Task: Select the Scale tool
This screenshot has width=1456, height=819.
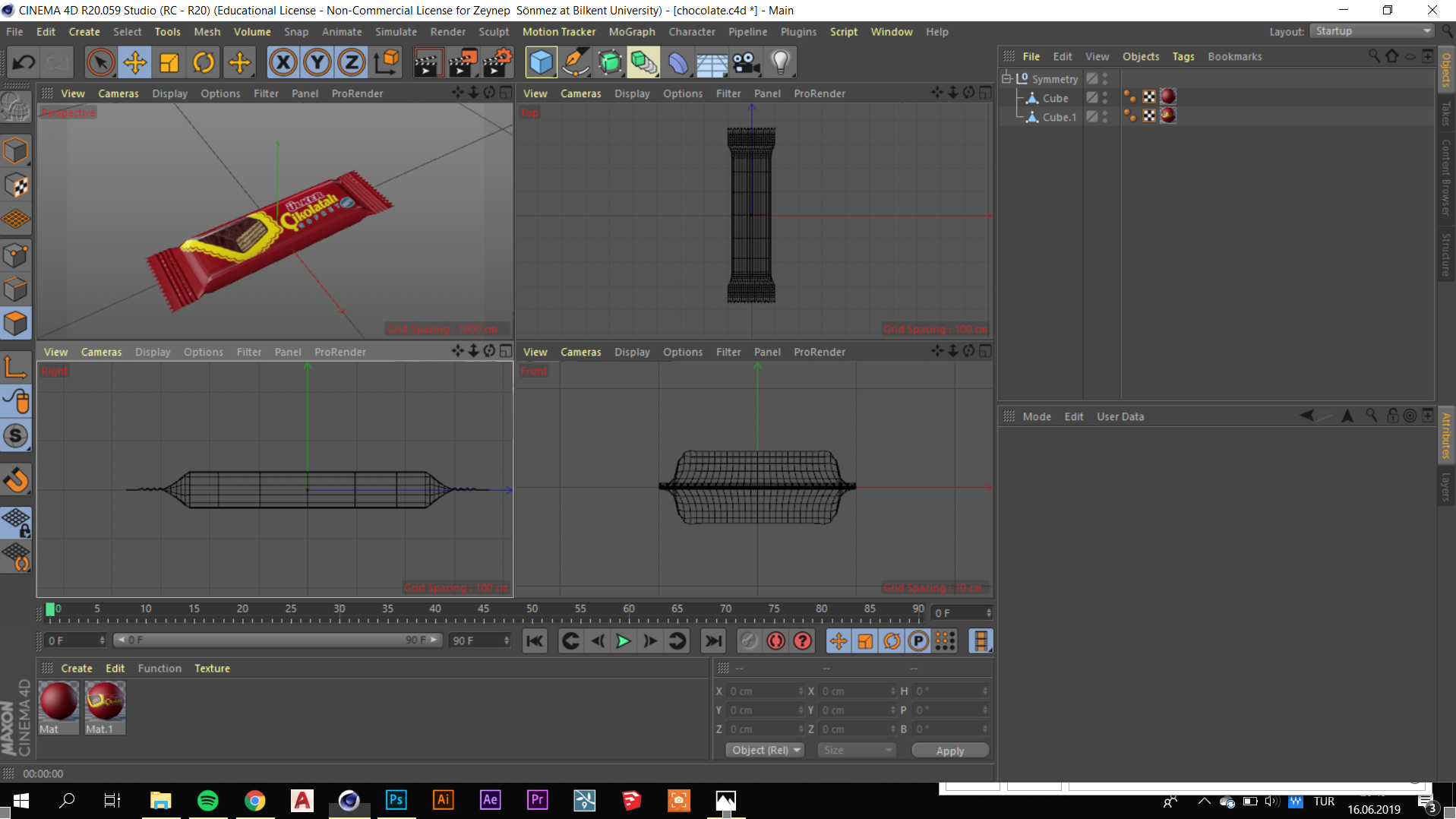Action: [x=169, y=62]
